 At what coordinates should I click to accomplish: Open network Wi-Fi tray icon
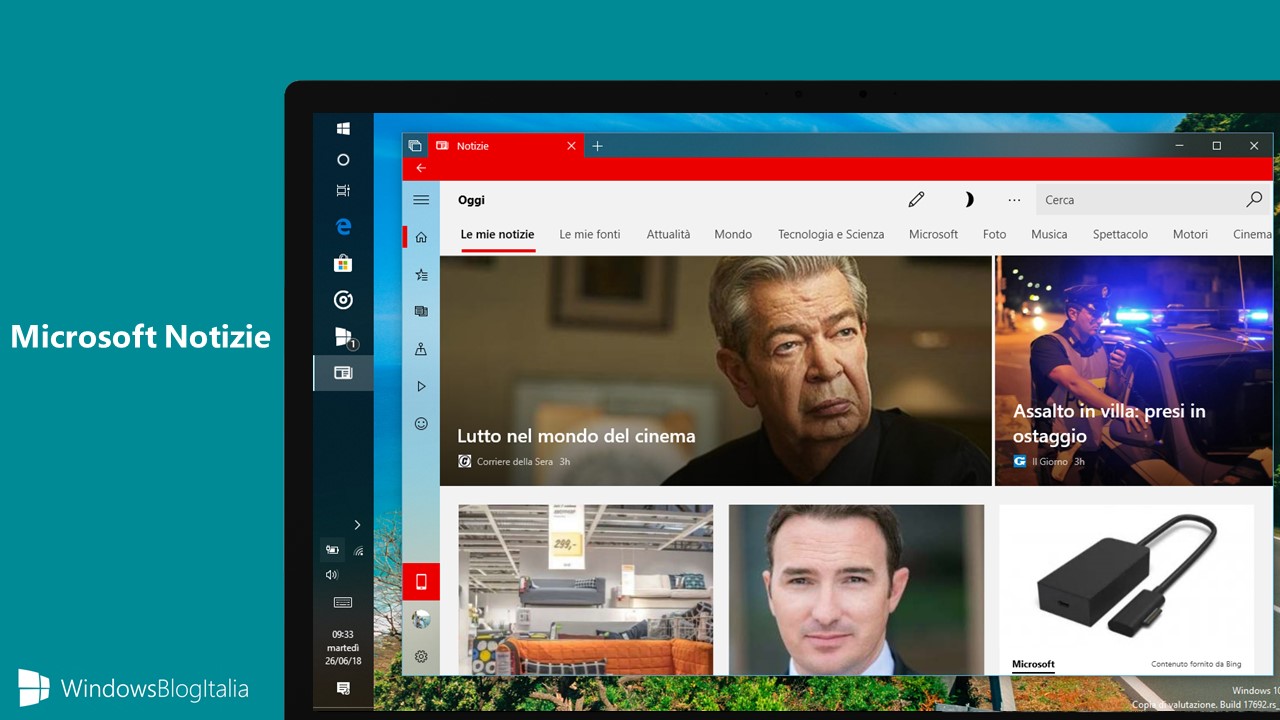pos(358,550)
